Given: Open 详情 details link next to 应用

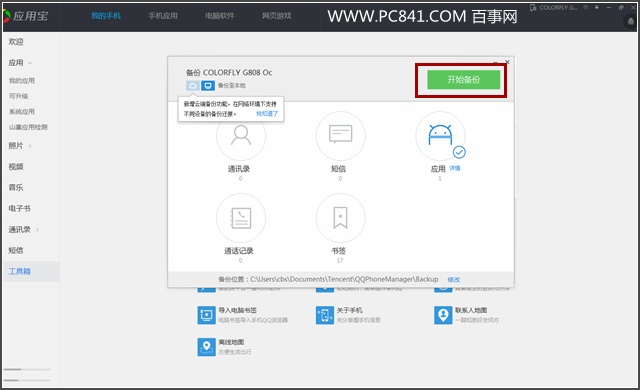Looking at the screenshot, I should click(x=455, y=168).
